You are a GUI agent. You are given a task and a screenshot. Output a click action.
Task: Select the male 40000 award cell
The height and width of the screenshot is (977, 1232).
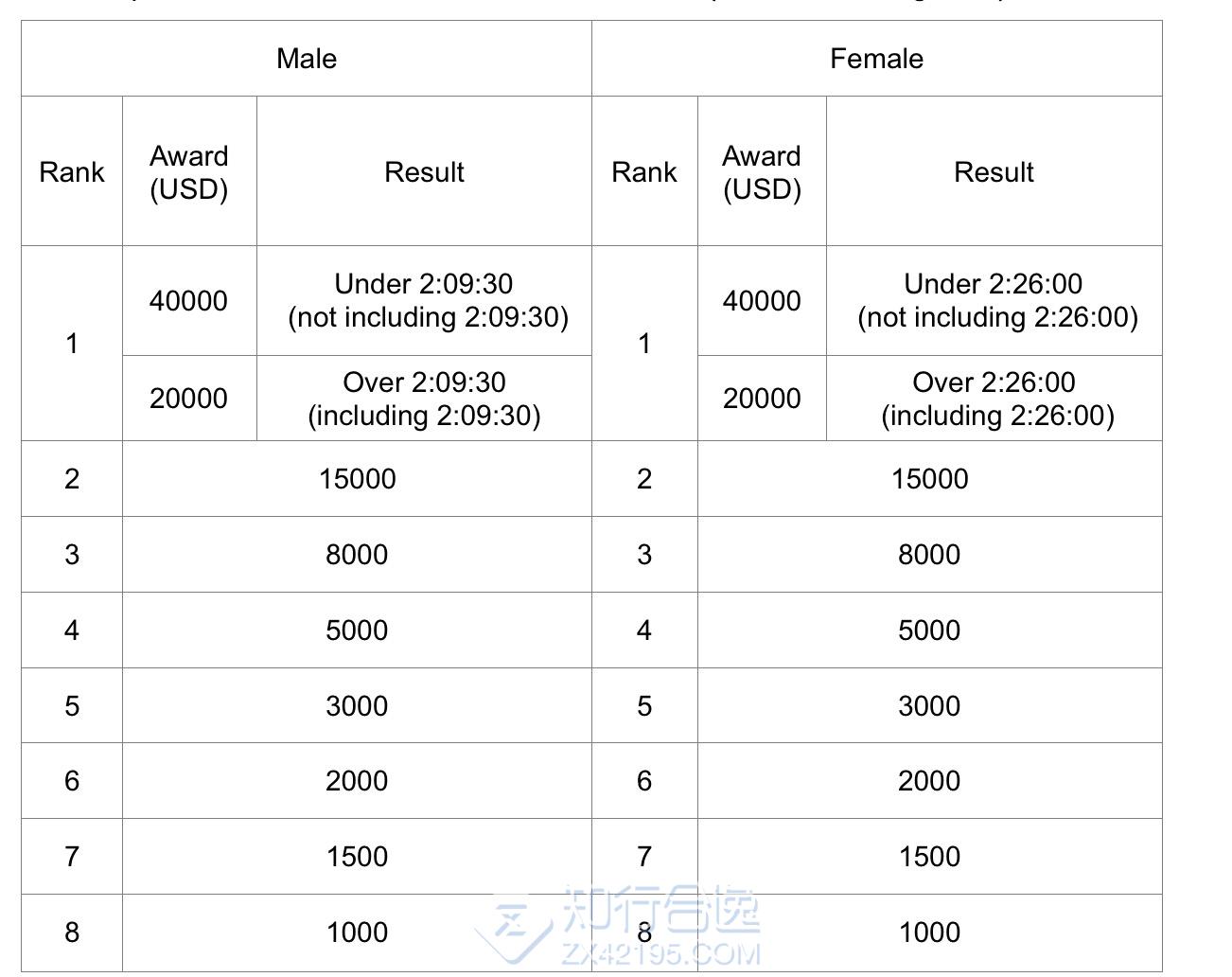(x=188, y=301)
